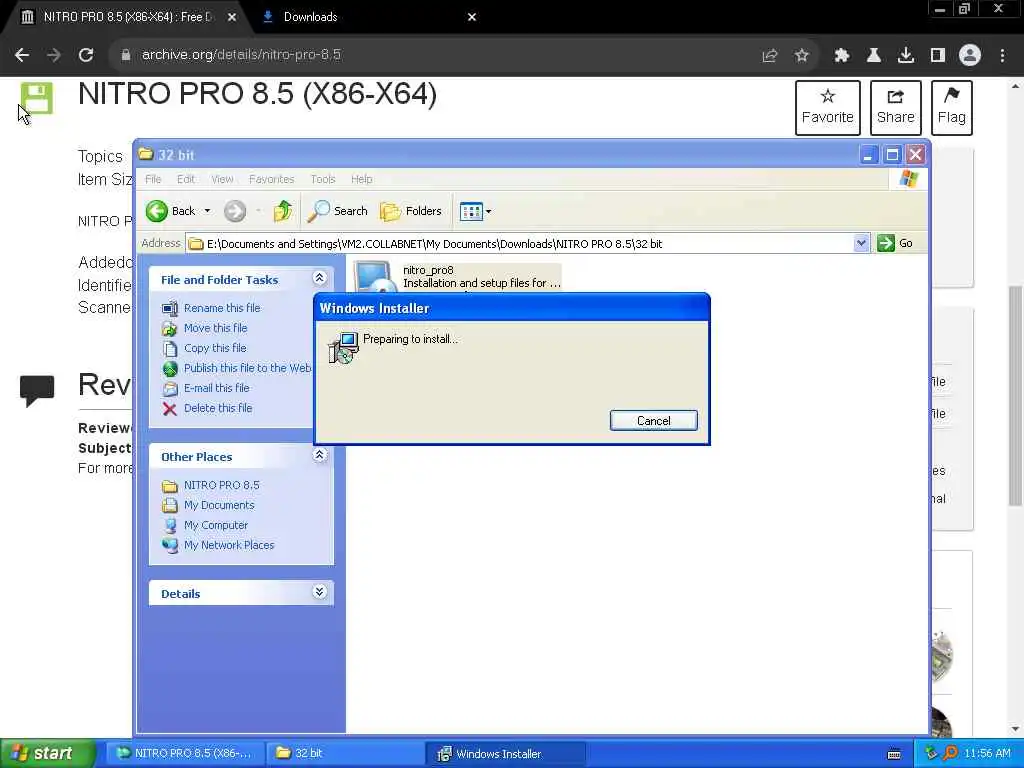1024x768 pixels.
Task: Click the keyboard icon in system tray
Action: coord(894,754)
